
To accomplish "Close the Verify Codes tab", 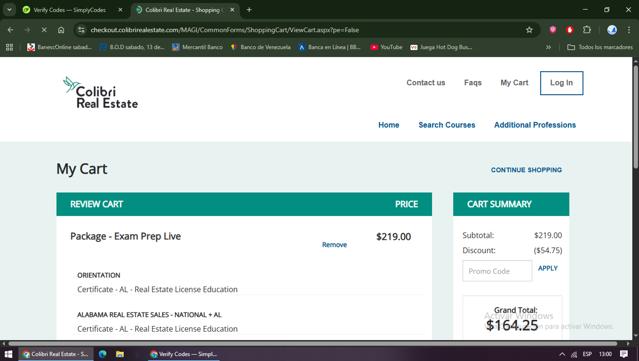I will click(120, 10).
